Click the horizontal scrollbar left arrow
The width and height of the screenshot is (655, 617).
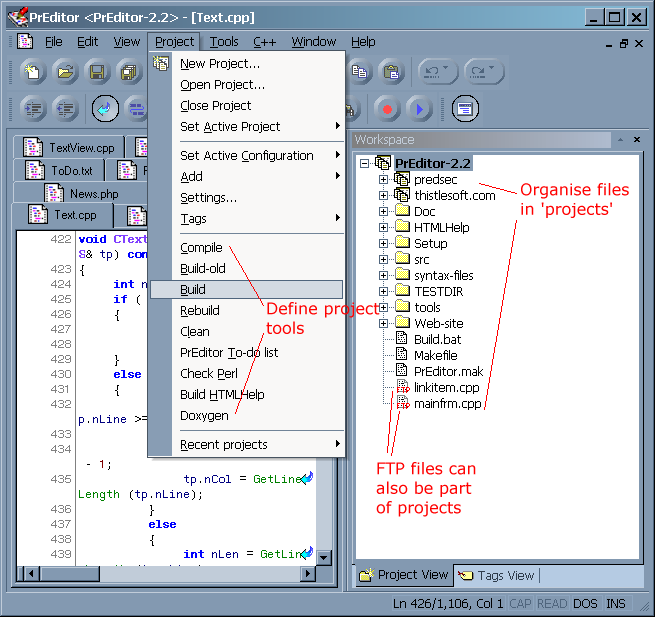coord(30,574)
